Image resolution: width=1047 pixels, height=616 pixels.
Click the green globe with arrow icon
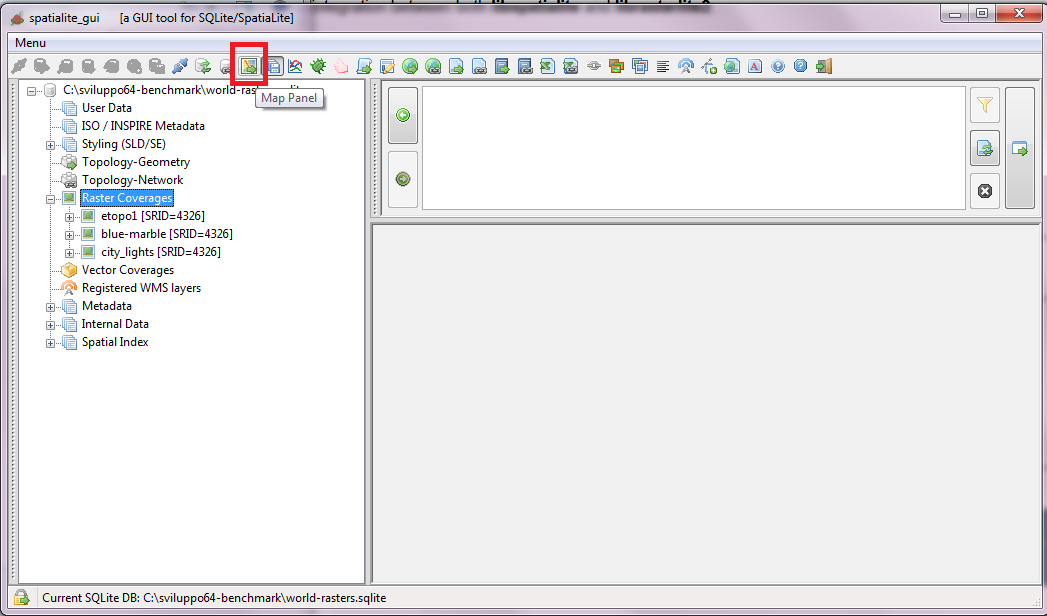click(410, 66)
